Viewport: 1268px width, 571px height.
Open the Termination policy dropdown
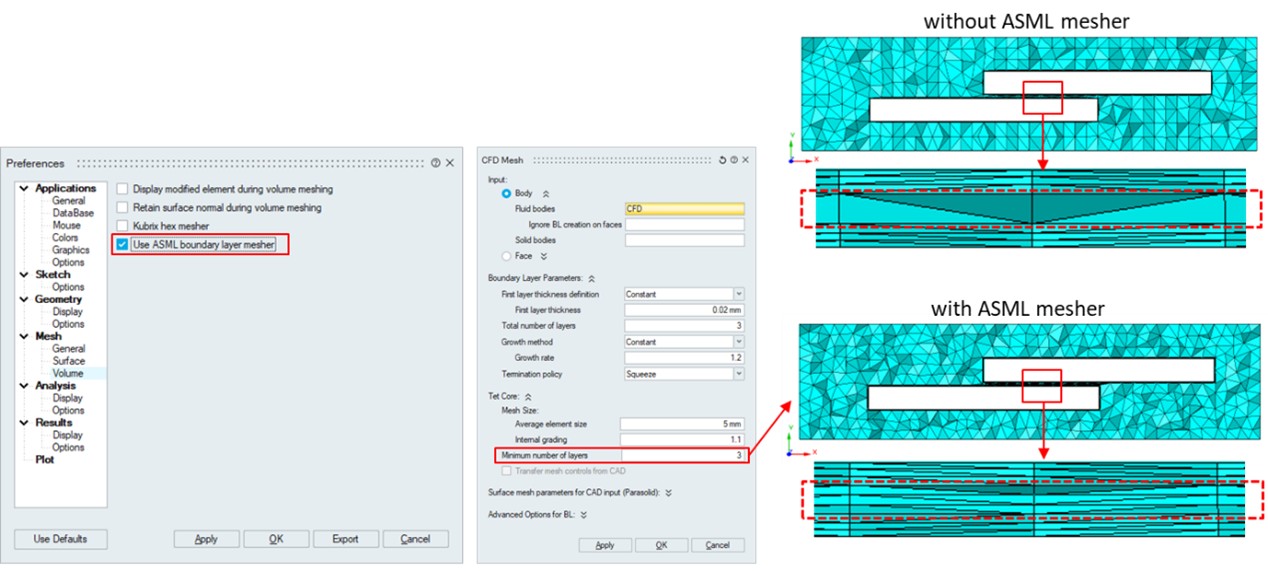point(738,374)
